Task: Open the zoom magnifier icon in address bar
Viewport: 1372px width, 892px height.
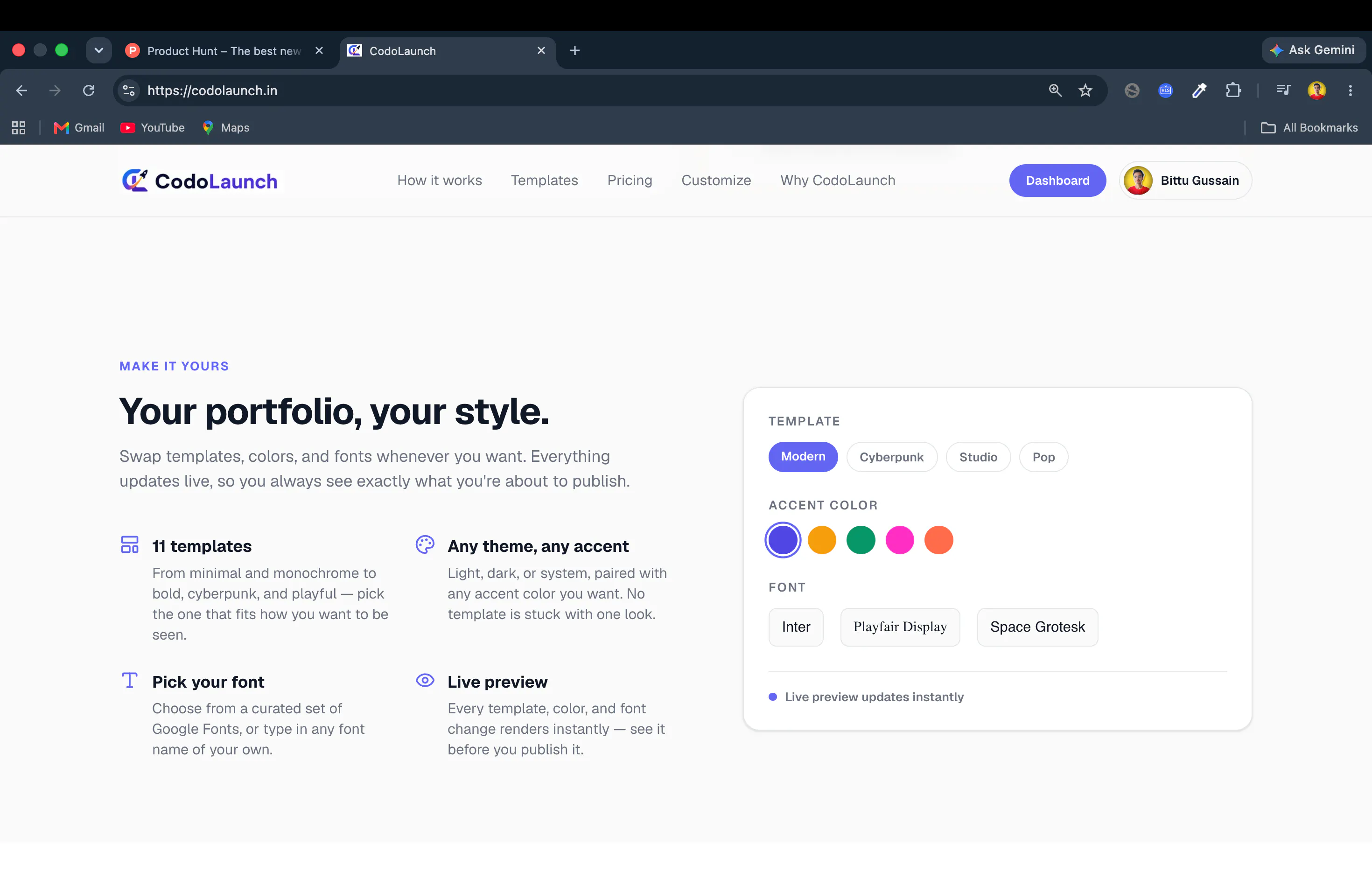Action: pos(1055,91)
